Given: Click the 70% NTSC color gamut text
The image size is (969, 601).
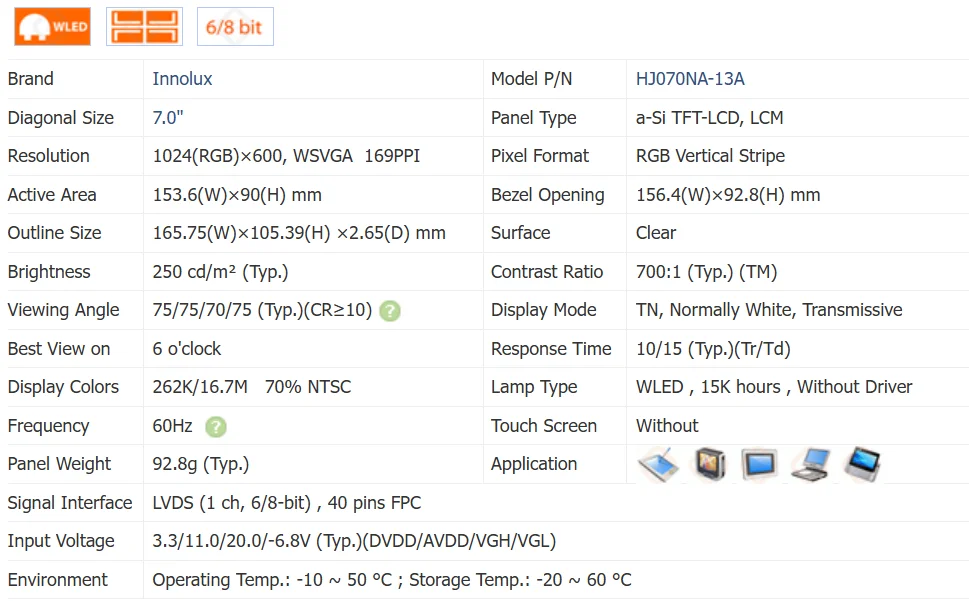Looking at the screenshot, I should click(x=308, y=387).
